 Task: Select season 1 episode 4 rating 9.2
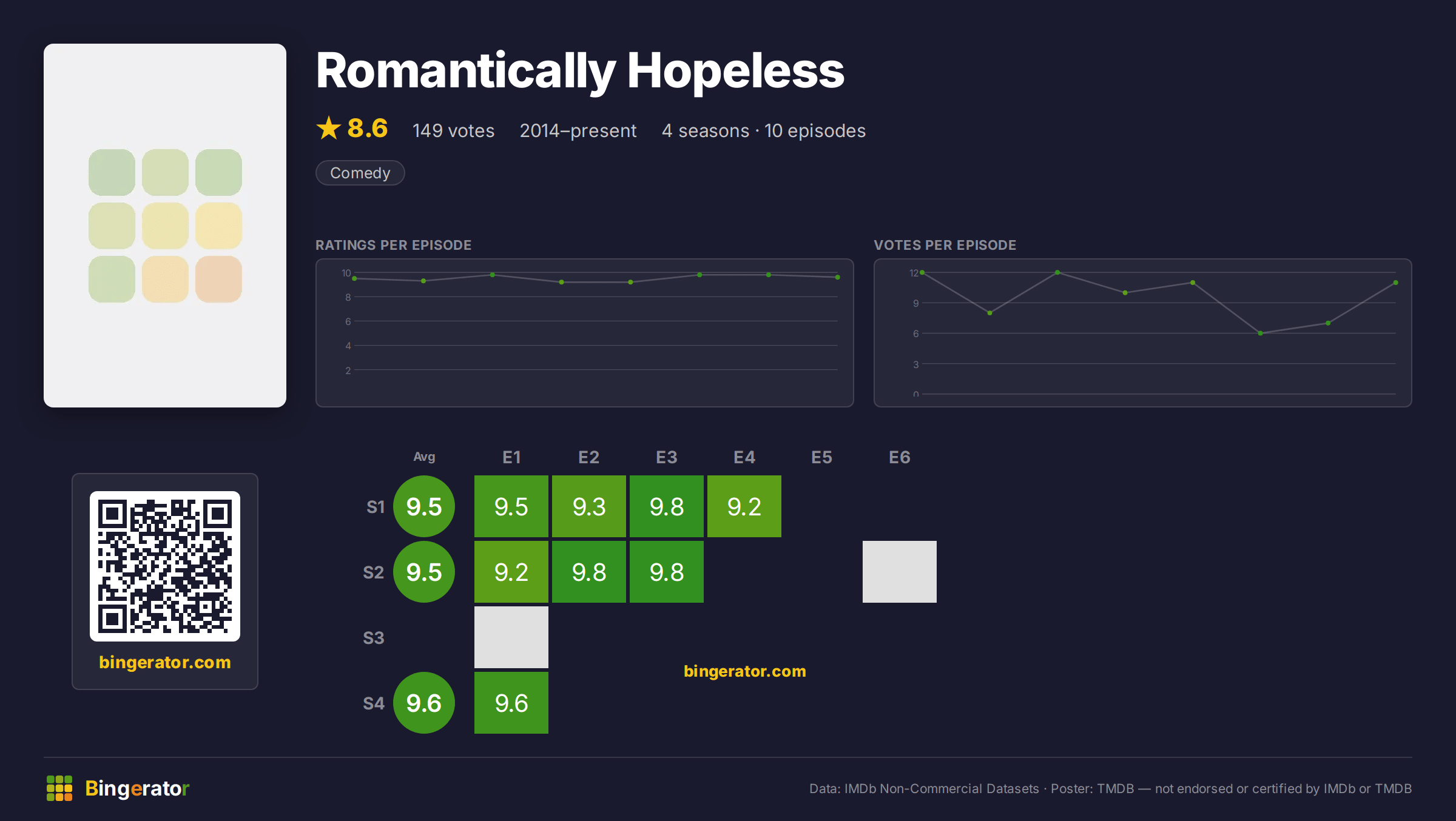coord(744,506)
